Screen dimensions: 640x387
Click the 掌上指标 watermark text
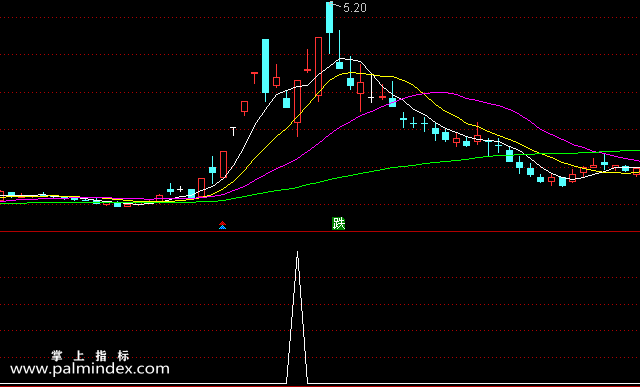pos(90,356)
